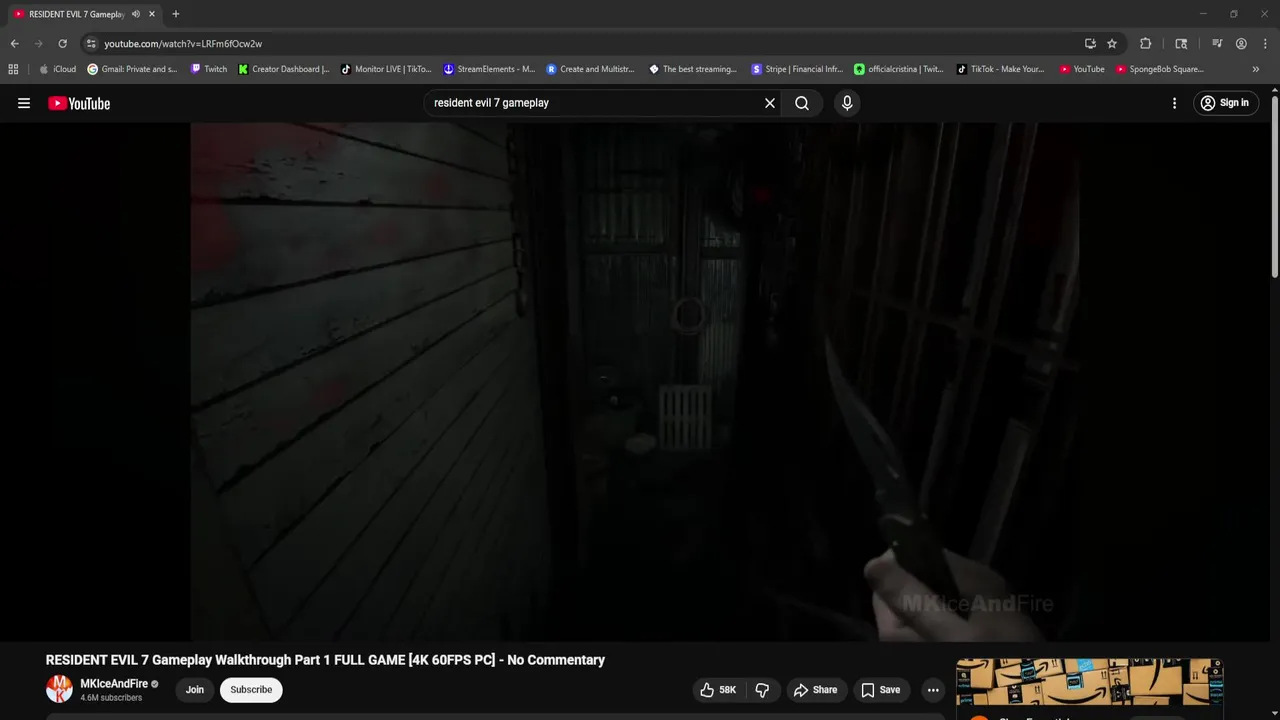Image resolution: width=1280 pixels, height=720 pixels.
Task: Open the TikTok - Make Your bookmark
Action: coord(1001,69)
